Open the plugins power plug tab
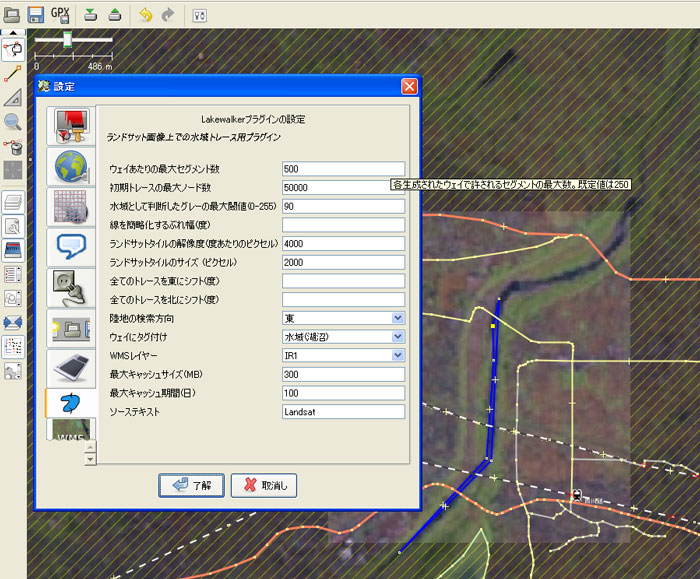This screenshot has width=700, height=579. pos(71,287)
